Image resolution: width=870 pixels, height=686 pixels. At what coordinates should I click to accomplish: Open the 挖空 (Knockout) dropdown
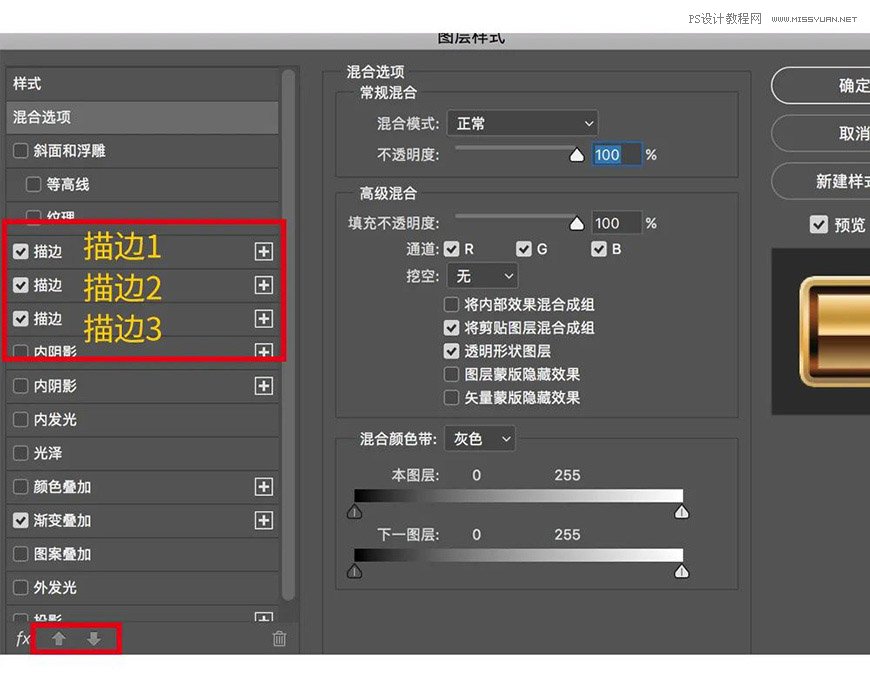[x=482, y=275]
